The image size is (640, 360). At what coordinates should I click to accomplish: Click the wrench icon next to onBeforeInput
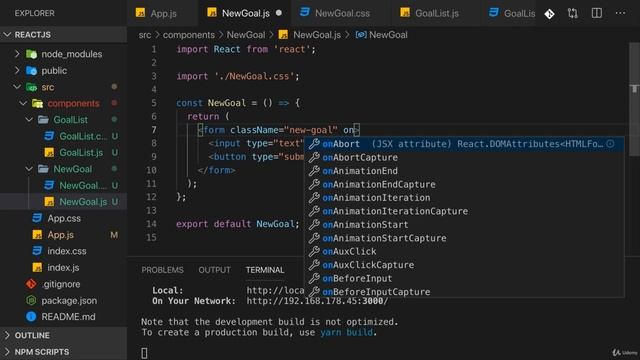[314, 278]
